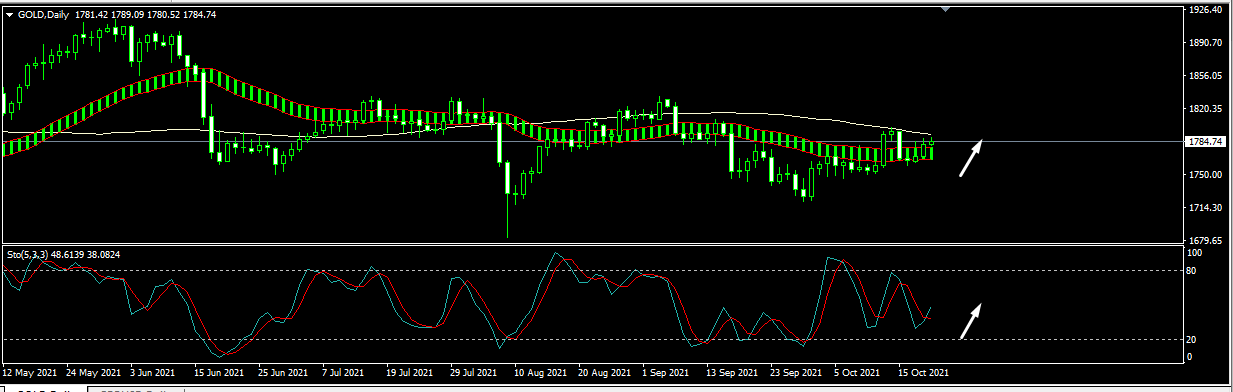
Task: Click the 23 Sep 2021 date label
Action: tap(796, 372)
